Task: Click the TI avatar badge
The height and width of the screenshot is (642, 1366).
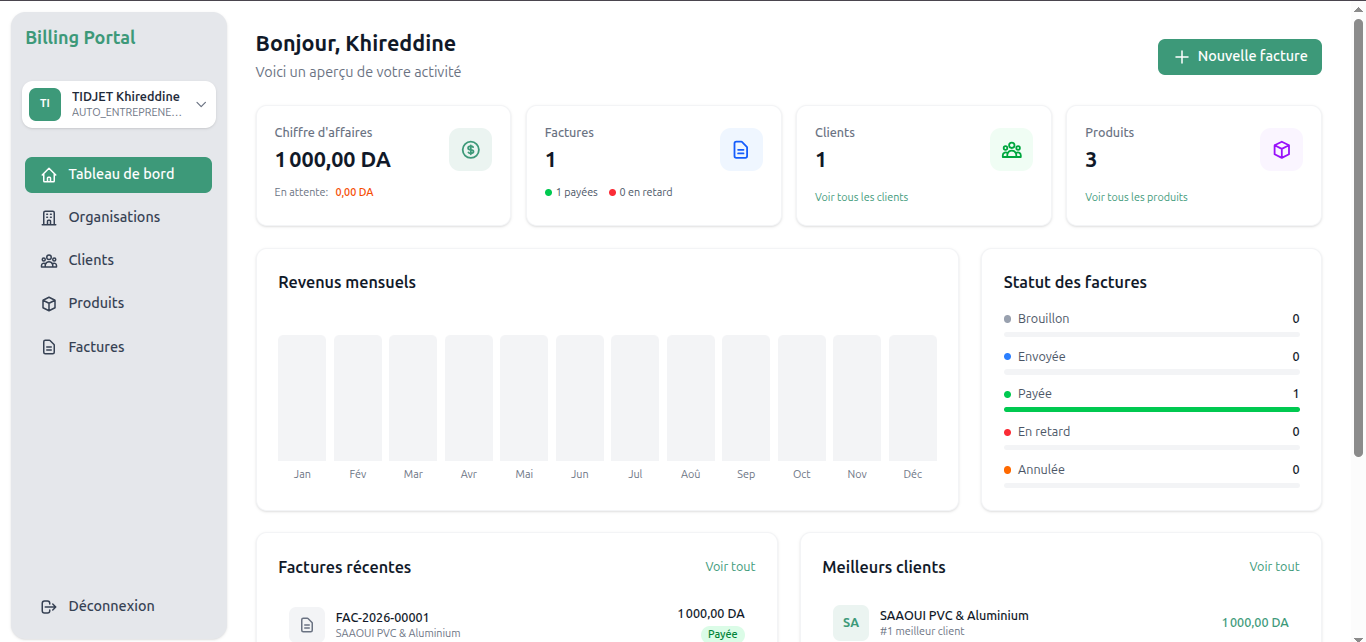Action: pos(44,104)
